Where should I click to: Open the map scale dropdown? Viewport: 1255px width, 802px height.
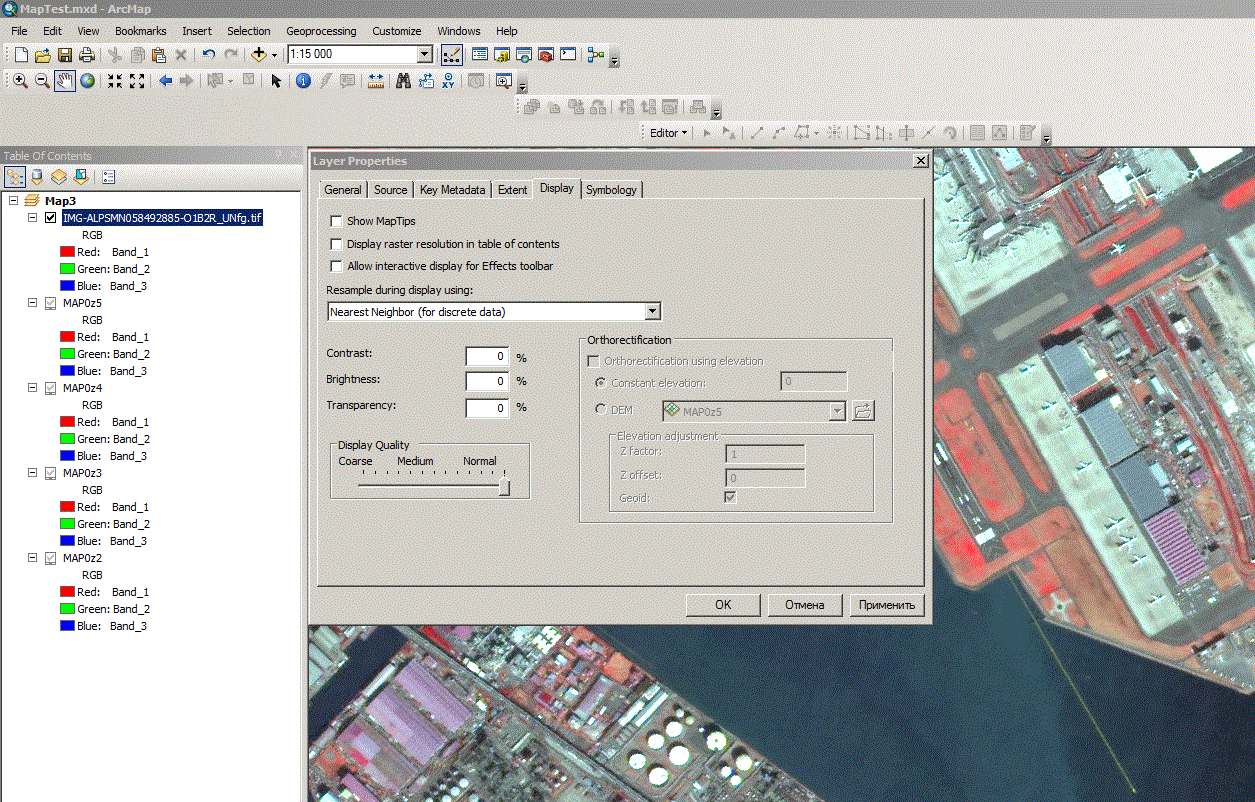[x=424, y=55]
